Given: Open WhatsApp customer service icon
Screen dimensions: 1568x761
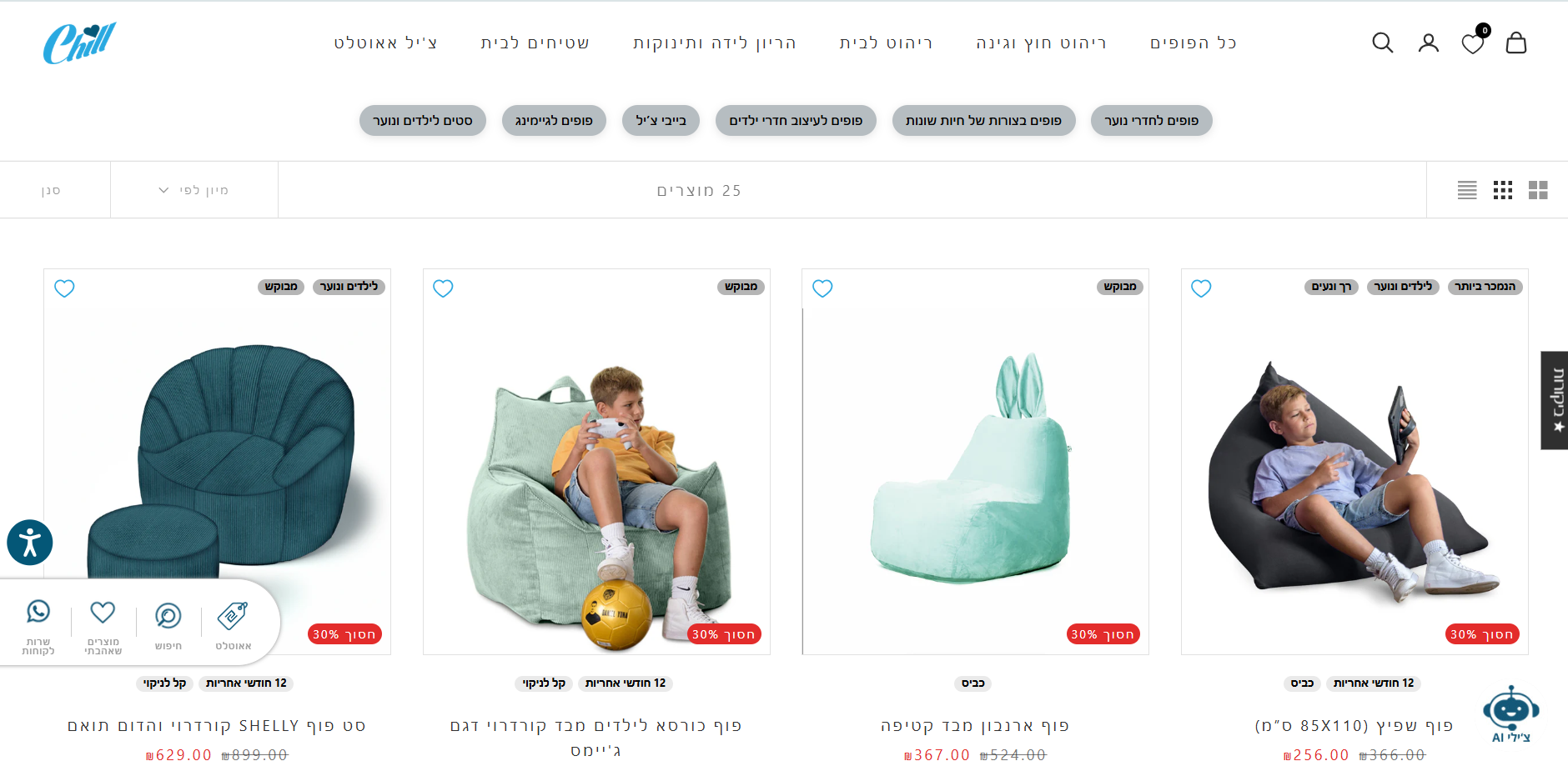Looking at the screenshot, I should click(38, 626).
